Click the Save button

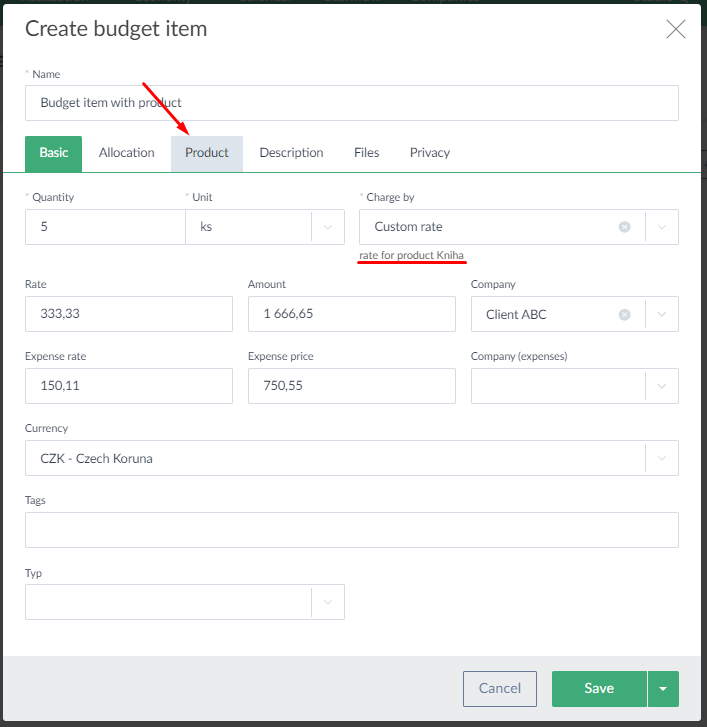click(x=599, y=689)
